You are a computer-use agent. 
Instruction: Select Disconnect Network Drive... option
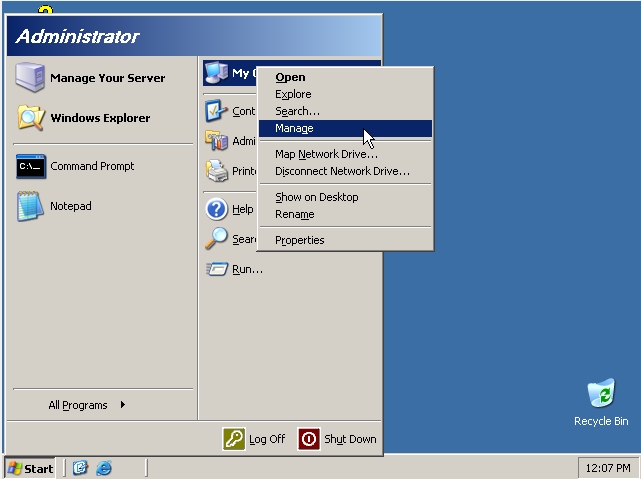pos(345,171)
